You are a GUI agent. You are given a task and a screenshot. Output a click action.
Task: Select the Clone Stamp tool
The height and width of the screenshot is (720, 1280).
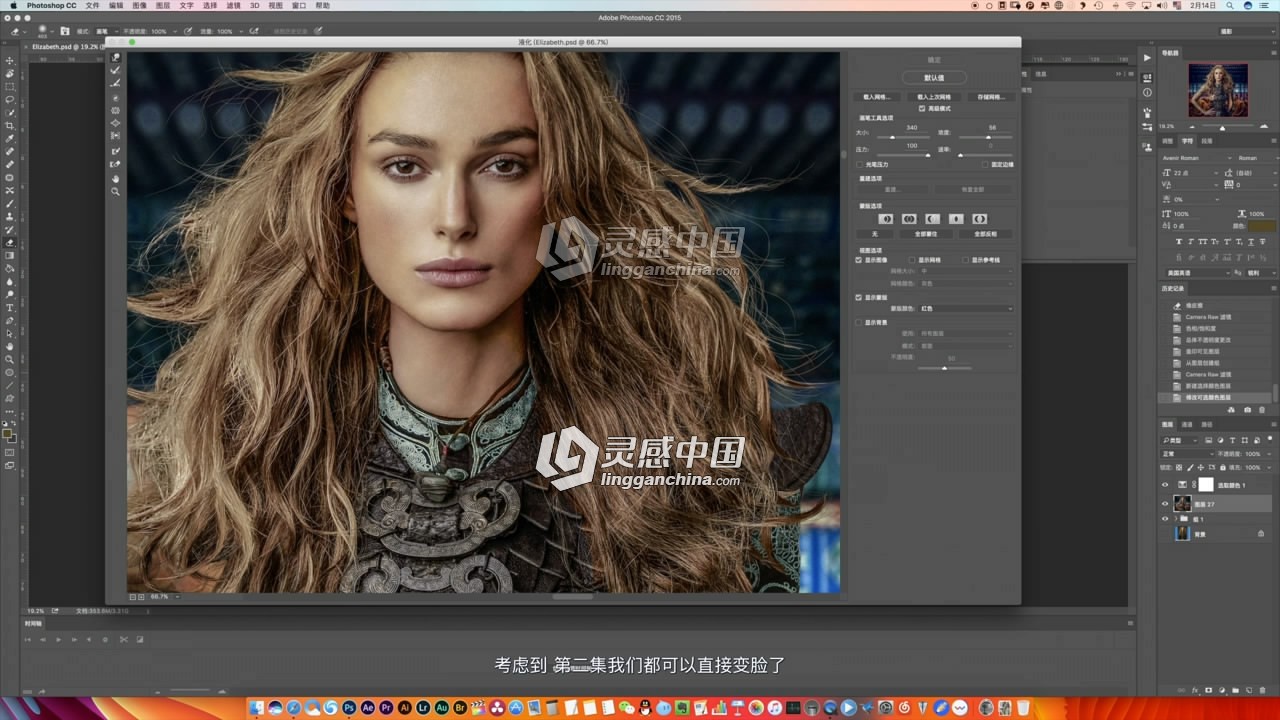pyautogui.click(x=10, y=217)
